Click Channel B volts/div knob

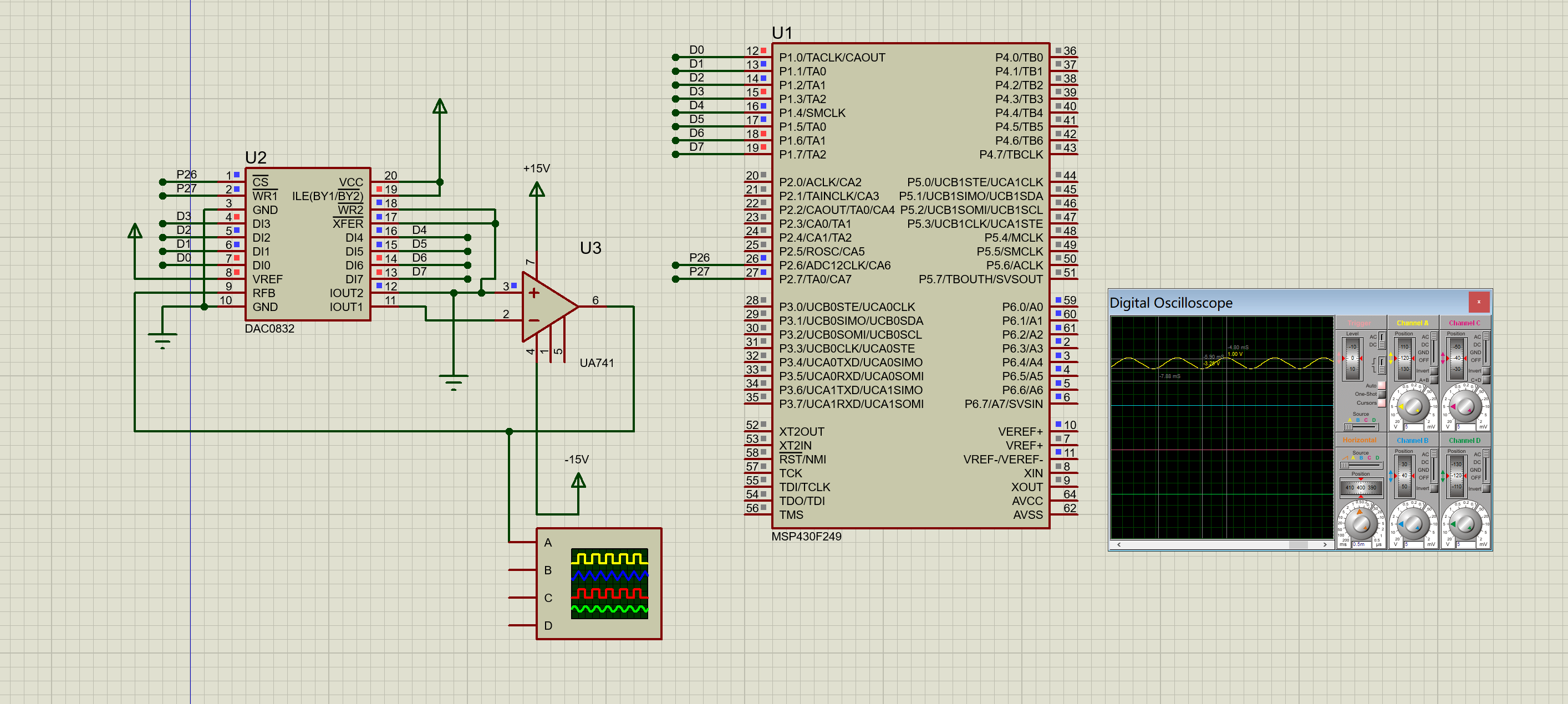click(1413, 523)
